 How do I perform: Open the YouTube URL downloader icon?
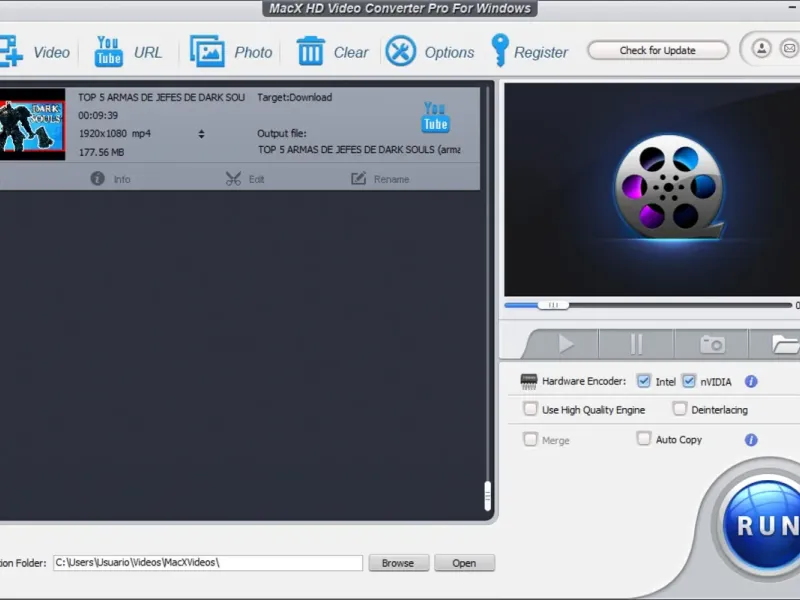tap(108, 51)
